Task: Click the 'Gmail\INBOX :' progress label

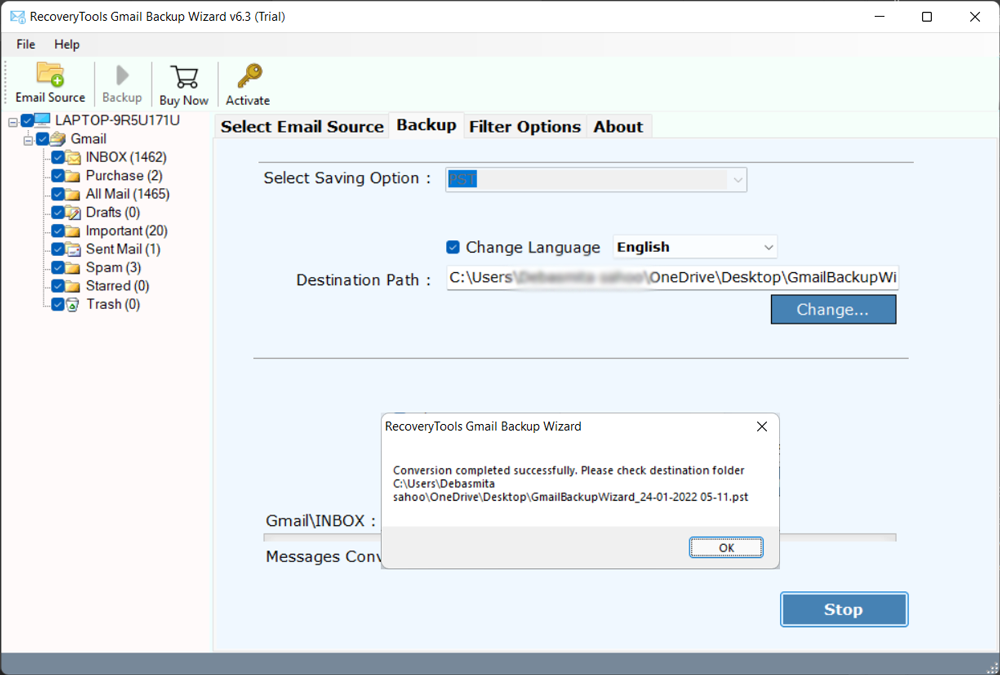Action: coord(321,521)
